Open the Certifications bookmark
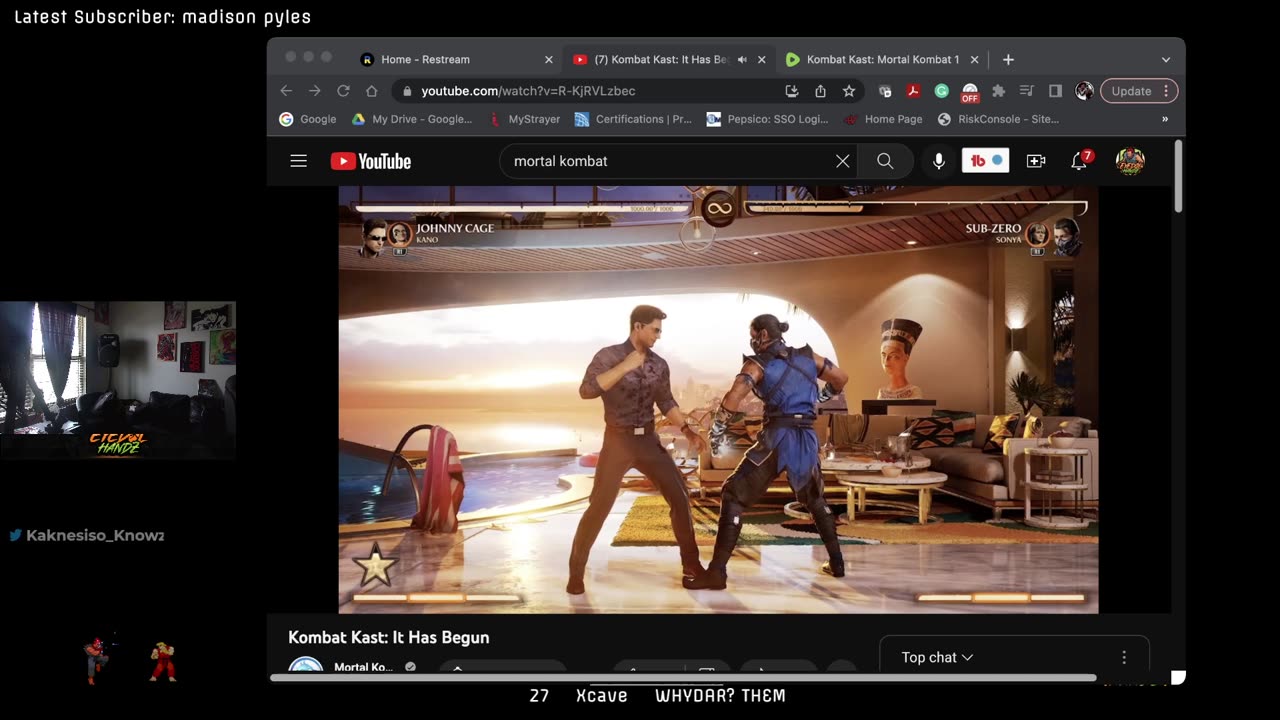The height and width of the screenshot is (720, 1280). [x=633, y=119]
